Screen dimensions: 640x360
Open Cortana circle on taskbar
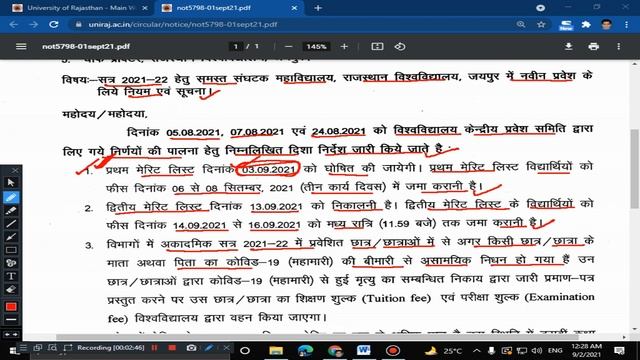[x=245, y=351]
